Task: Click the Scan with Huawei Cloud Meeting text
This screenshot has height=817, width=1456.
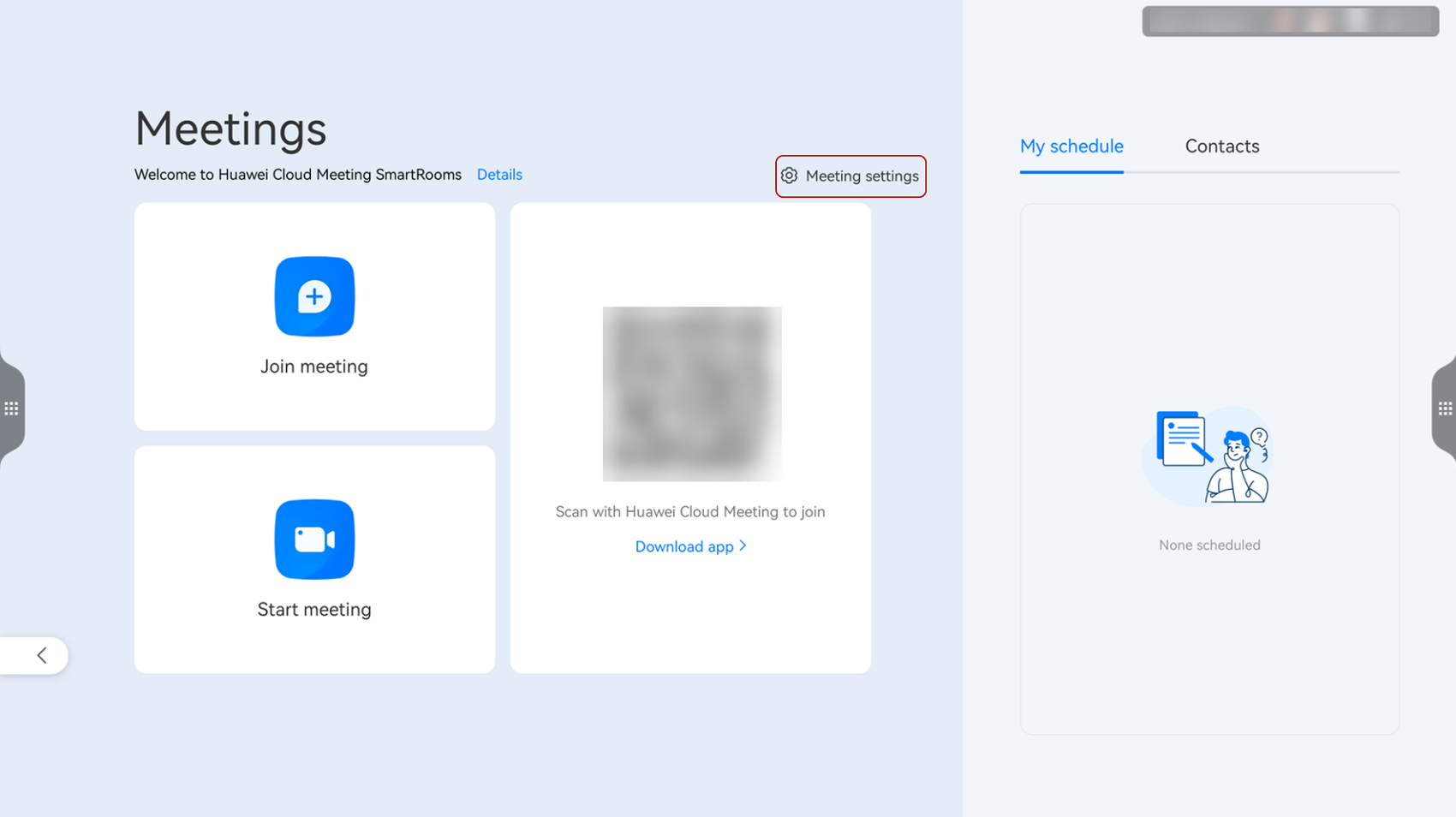Action: coord(690,512)
